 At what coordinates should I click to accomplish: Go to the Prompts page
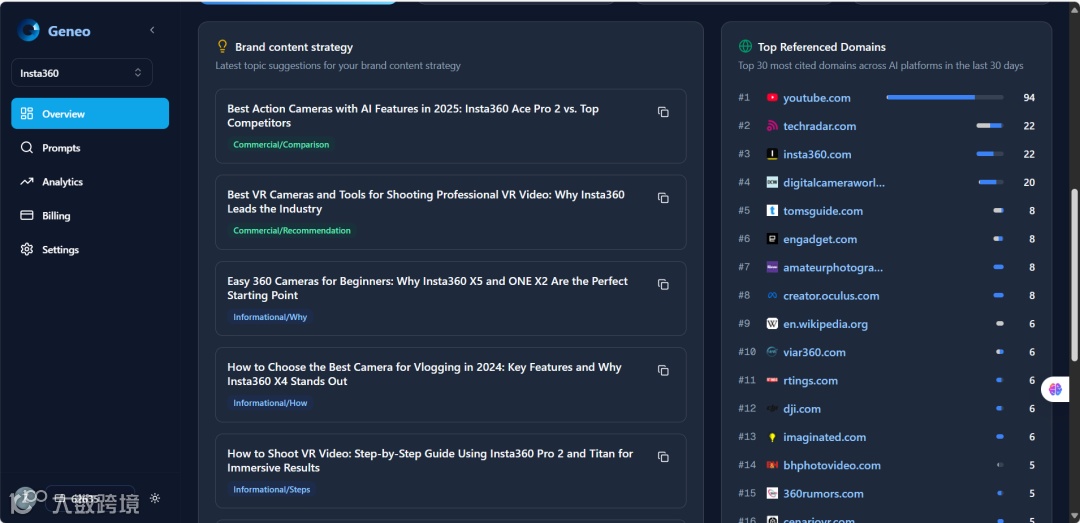click(x=90, y=147)
